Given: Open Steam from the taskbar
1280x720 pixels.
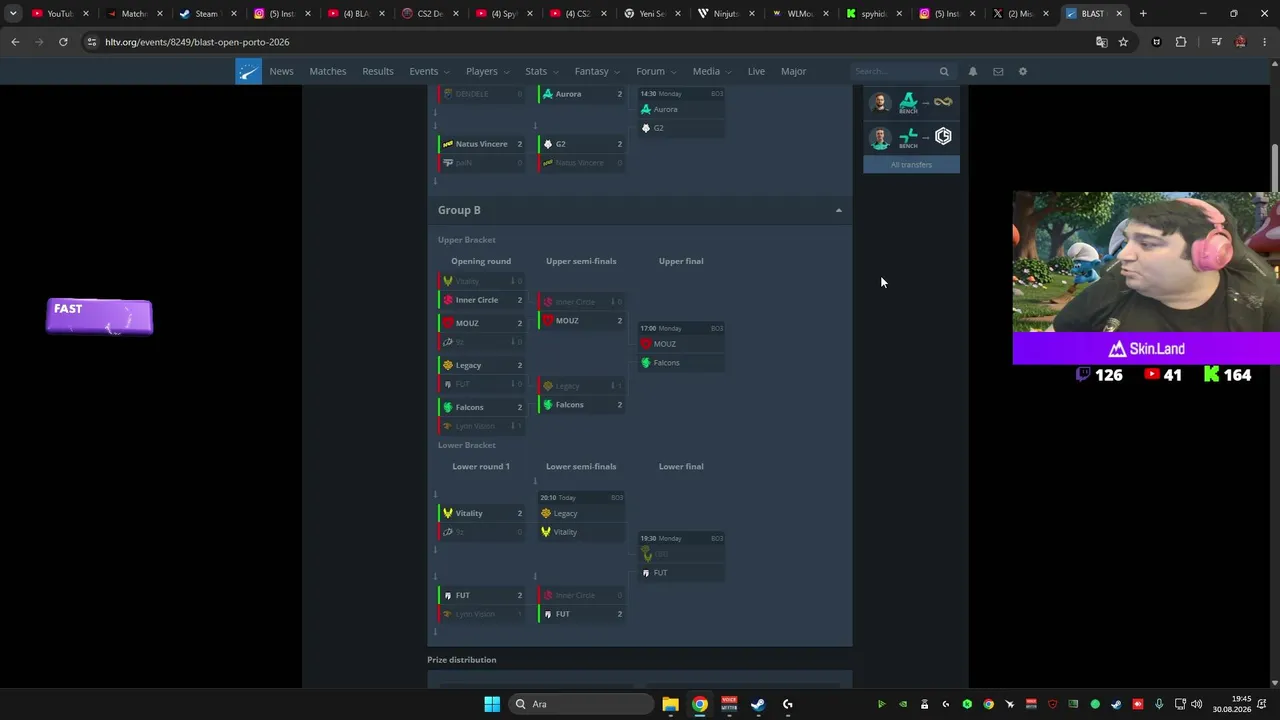Looking at the screenshot, I should click(x=758, y=704).
